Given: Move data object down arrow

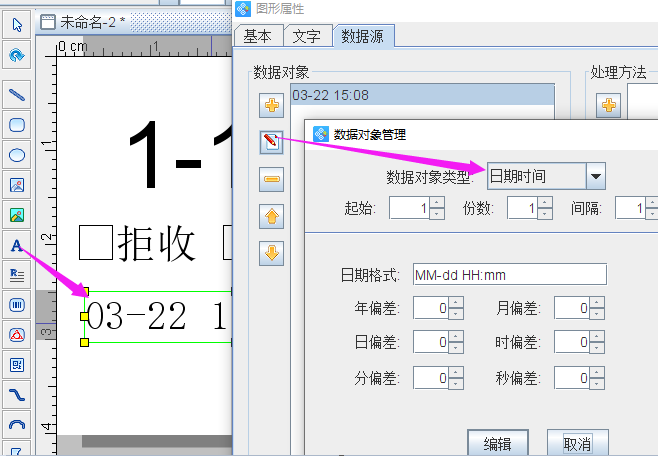Looking at the screenshot, I should click(x=272, y=253).
